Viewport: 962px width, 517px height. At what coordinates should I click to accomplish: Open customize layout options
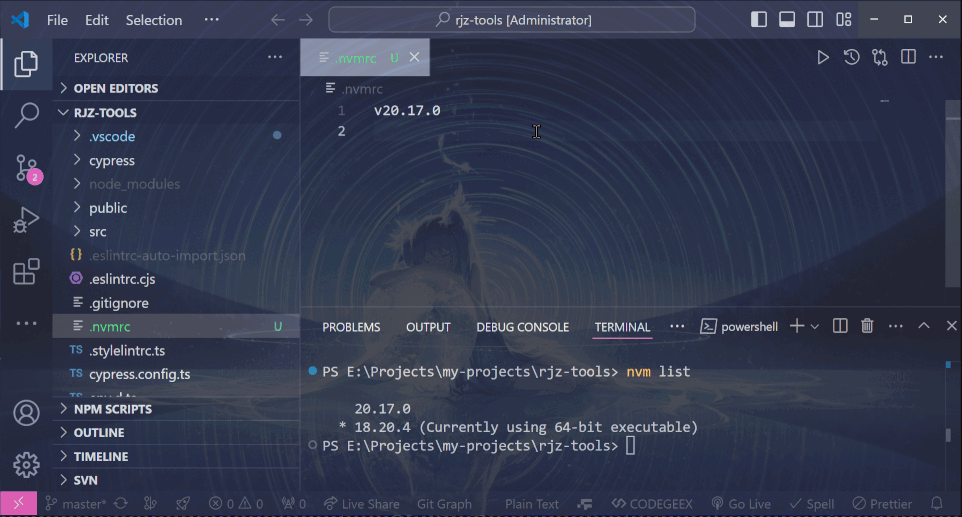tap(844, 20)
